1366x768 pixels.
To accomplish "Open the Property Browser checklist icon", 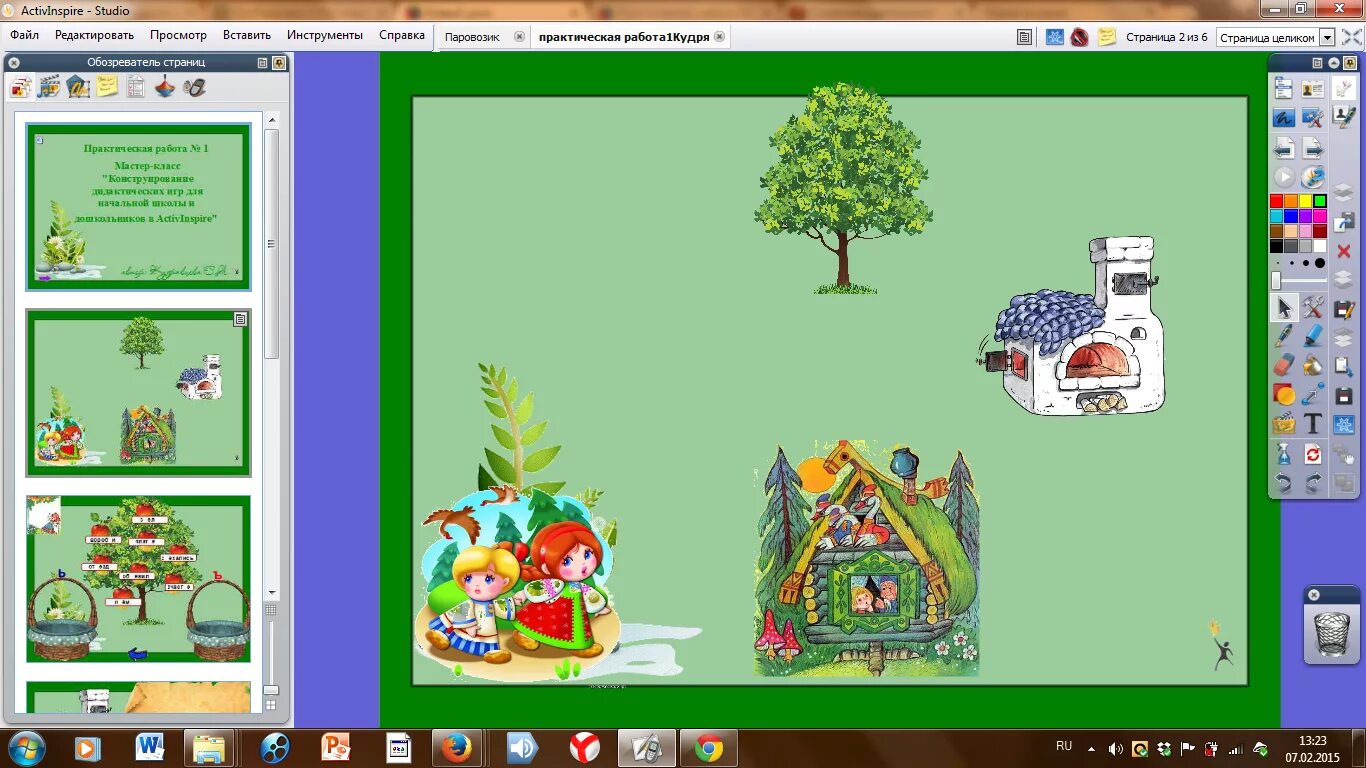I will [x=136, y=87].
